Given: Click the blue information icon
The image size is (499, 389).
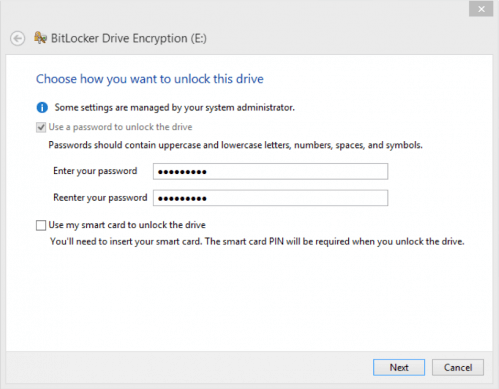Looking at the screenshot, I should (x=42, y=108).
